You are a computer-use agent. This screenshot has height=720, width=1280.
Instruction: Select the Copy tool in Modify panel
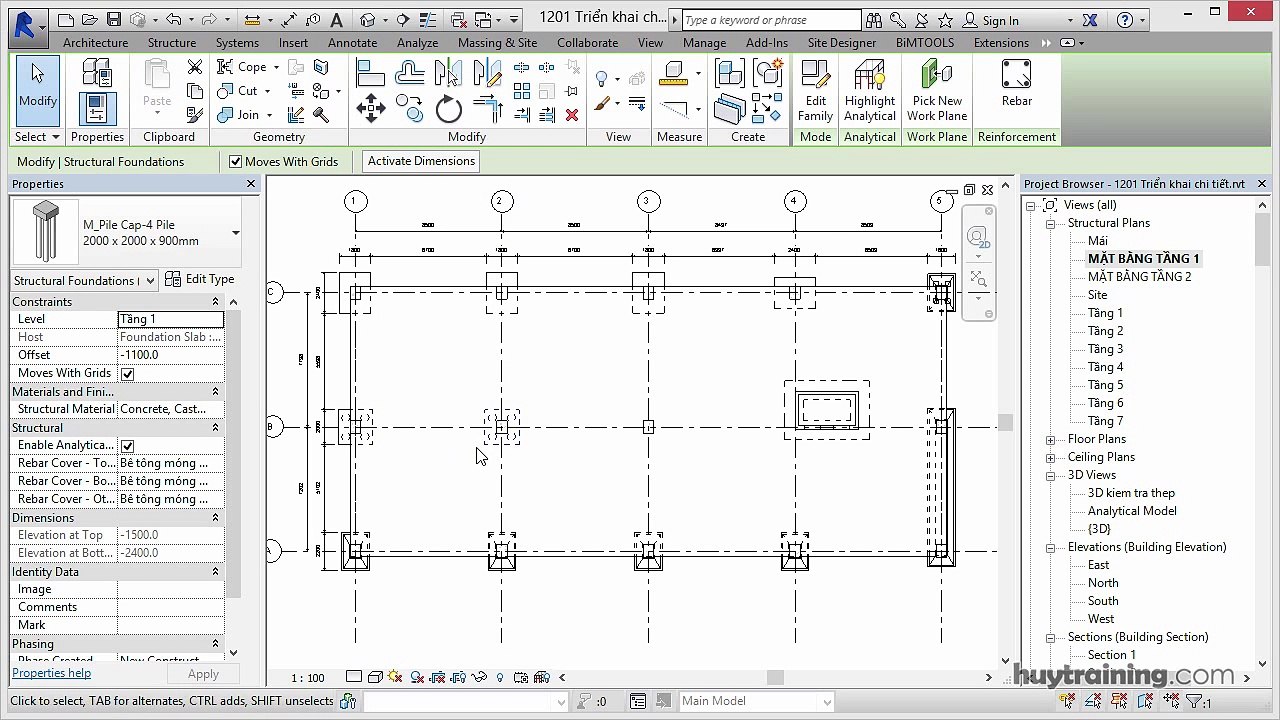409,108
